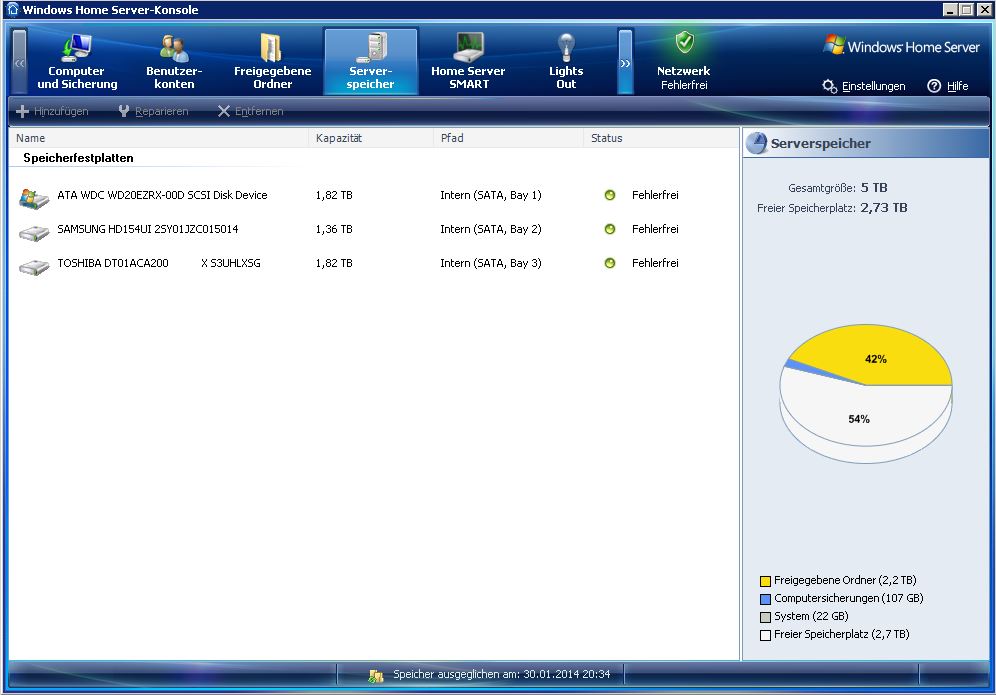996x695 pixels.
Task: Maximize the console window
Action: (966, 10)
